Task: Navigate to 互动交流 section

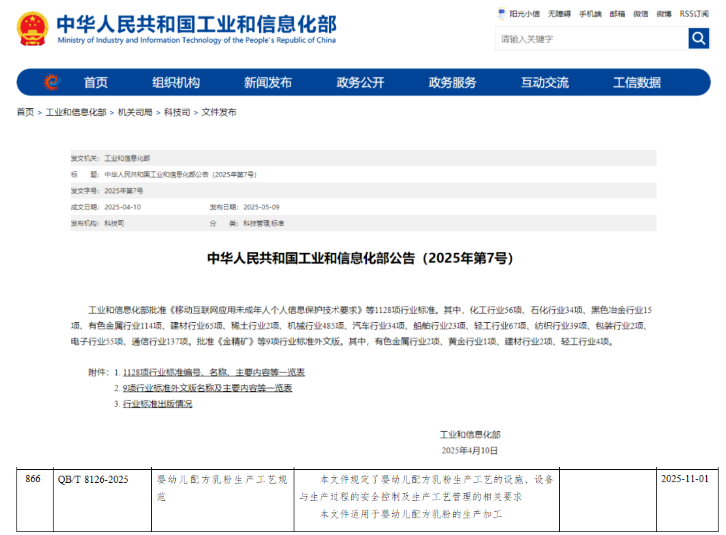Action: coord(544,82)
